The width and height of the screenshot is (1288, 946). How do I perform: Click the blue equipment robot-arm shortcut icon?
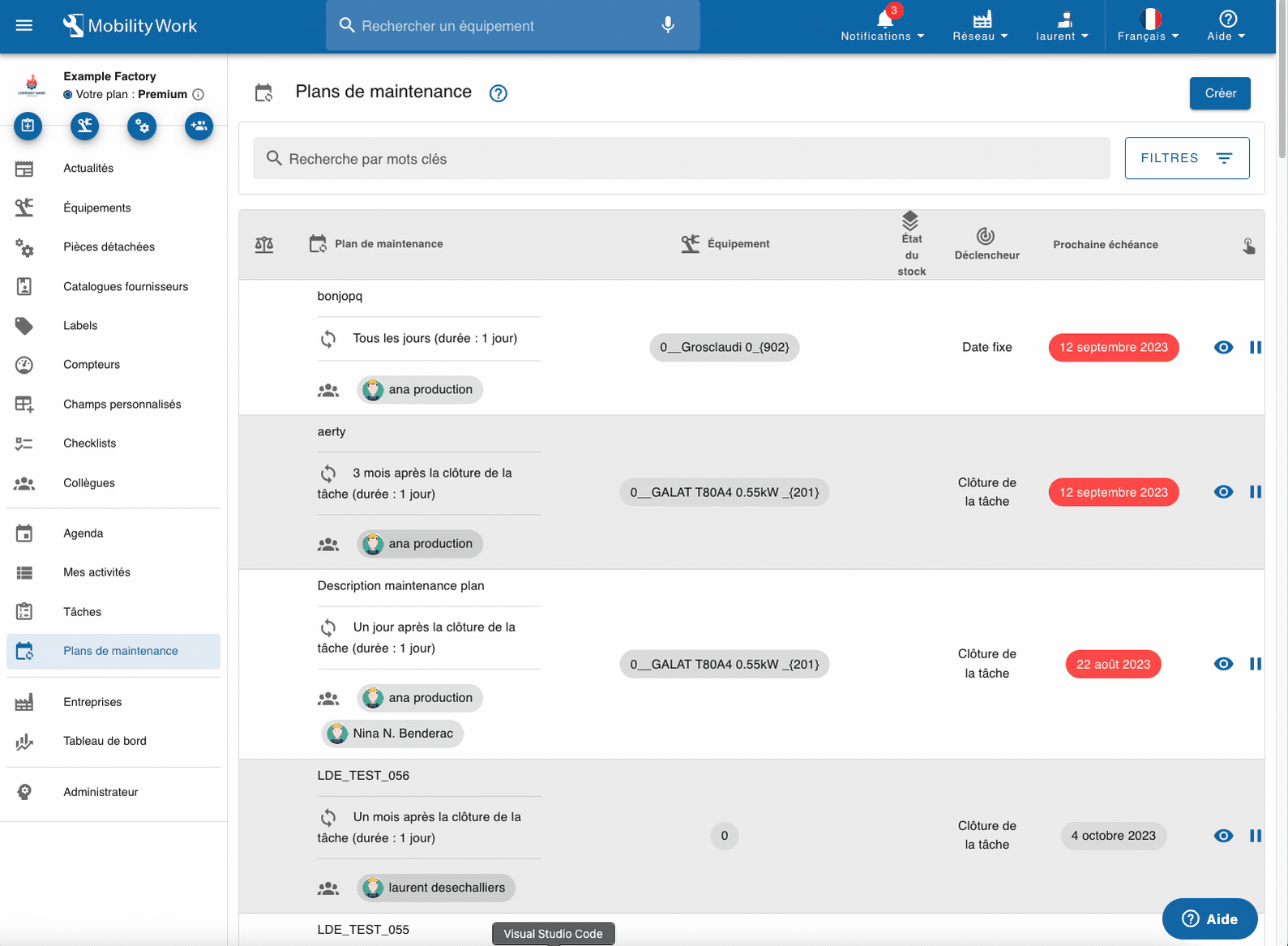tap(84, 126)
